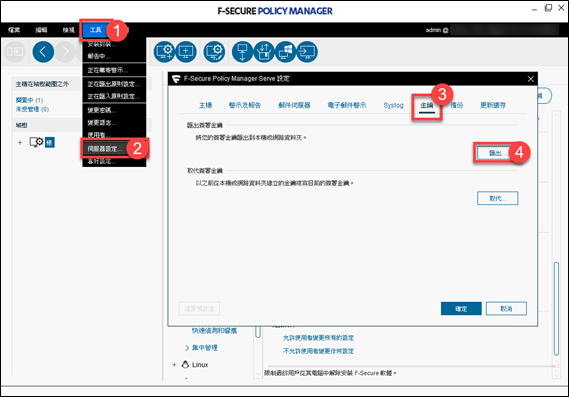569x397 pixels.
Task: Click the monitor with right arrow icon
Action: pos(307,52)
